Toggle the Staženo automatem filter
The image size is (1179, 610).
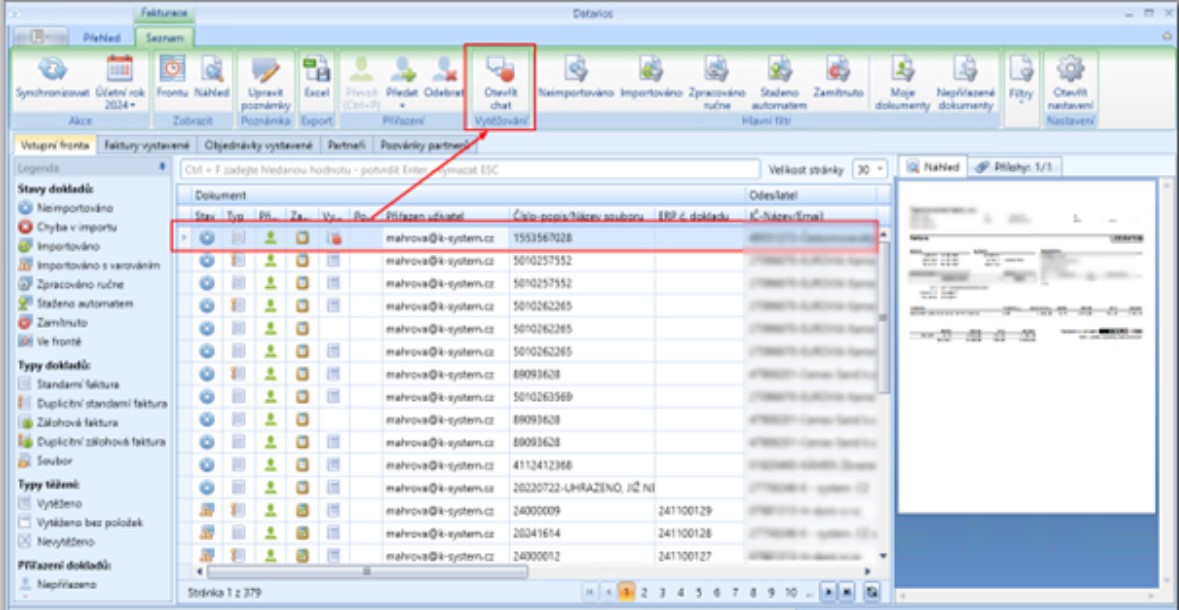[778, 70]
